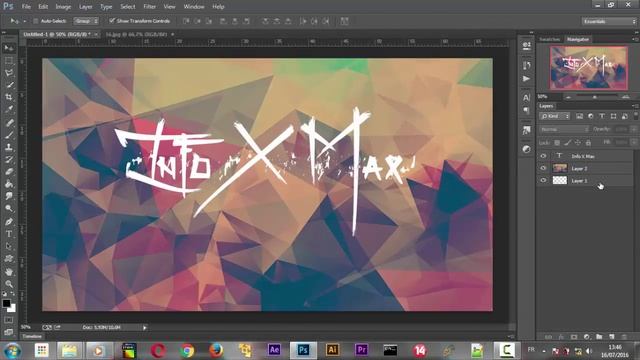This screenshot has height=360, width=640.
Task: Expand status bar document info arrow
Action: point(144,327)
